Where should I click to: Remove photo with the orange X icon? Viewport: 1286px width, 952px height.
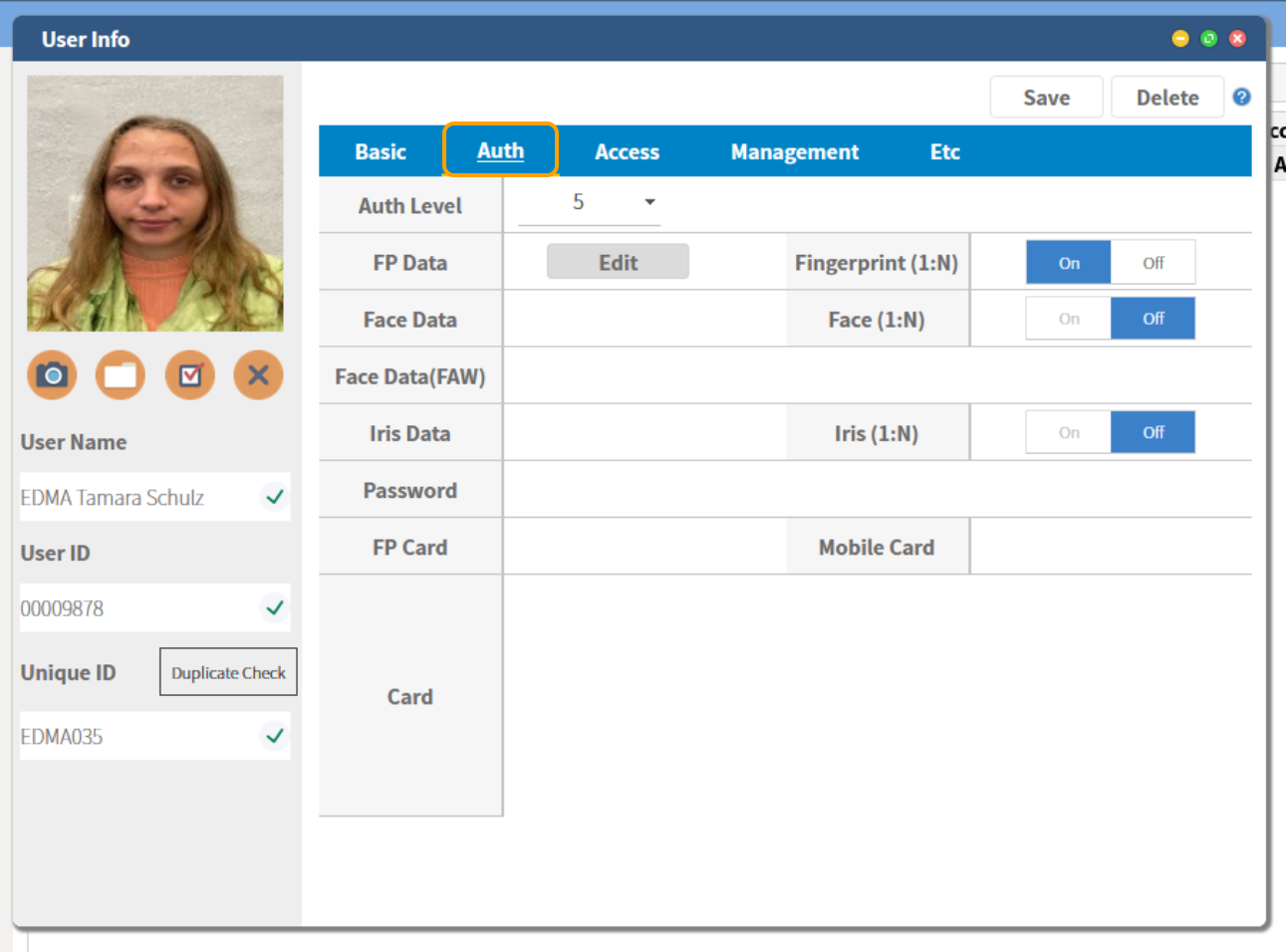[x=258, y=375]
